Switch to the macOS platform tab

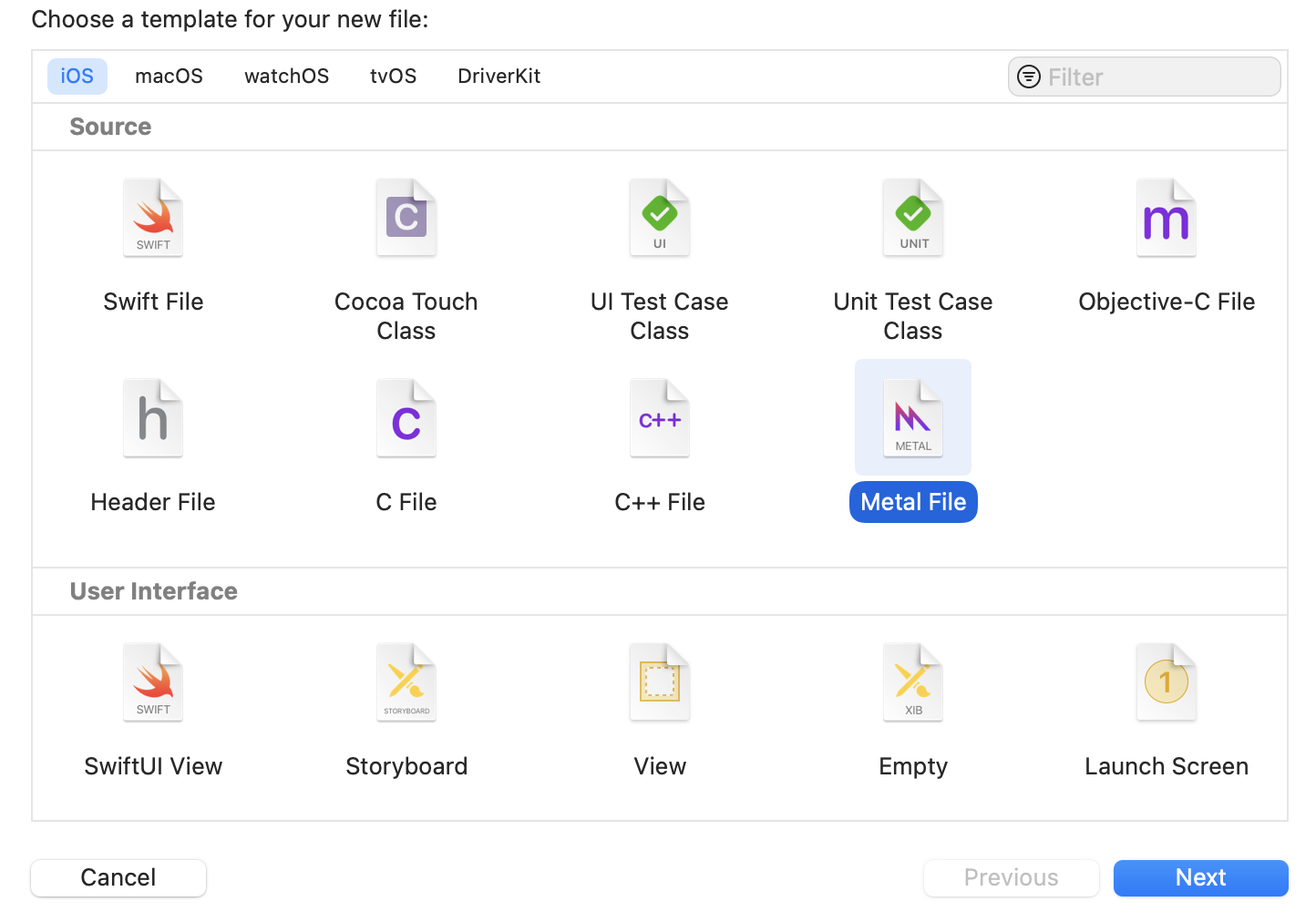(x=169, y=77)
